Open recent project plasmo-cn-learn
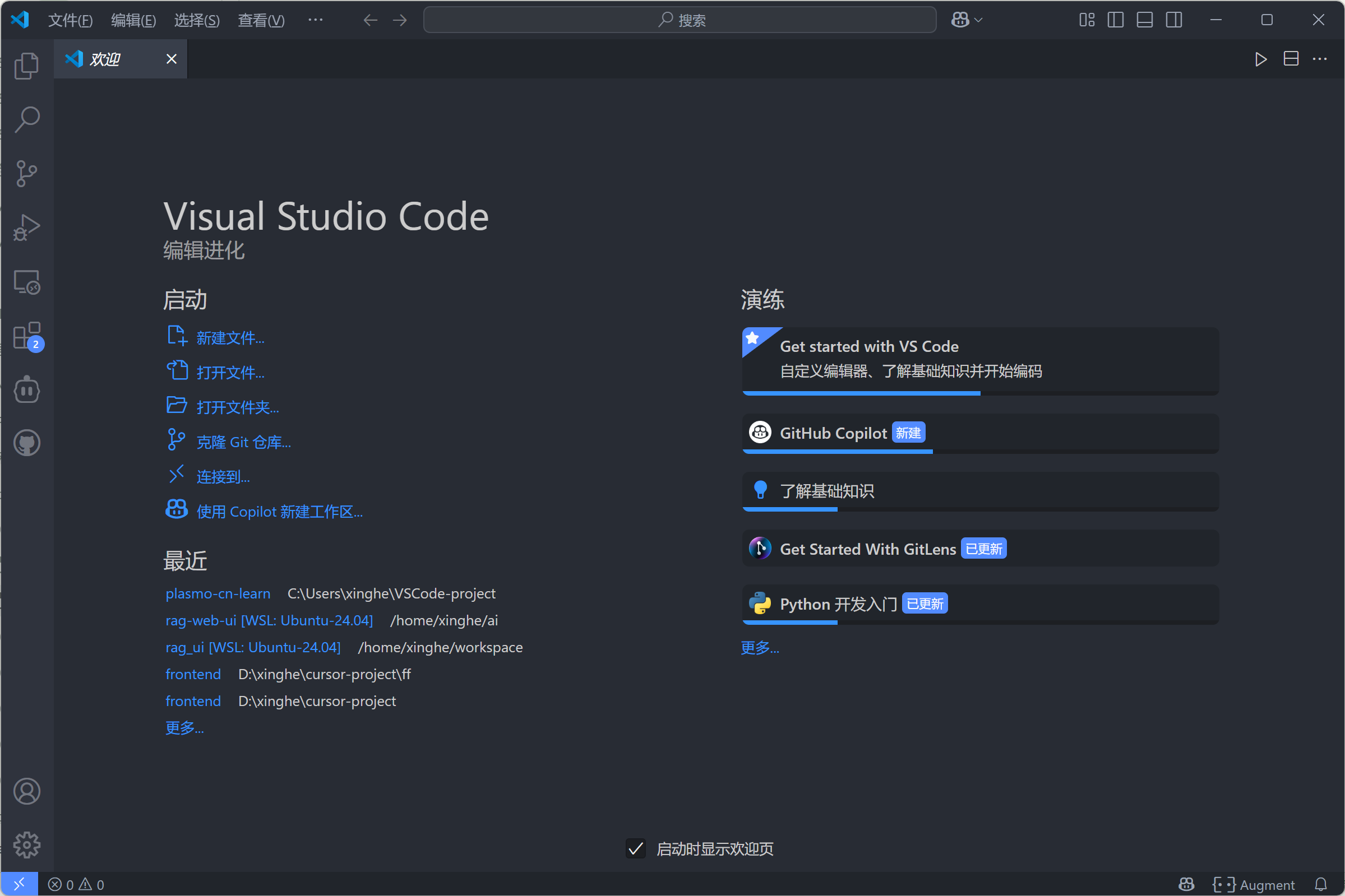 pyautogui.click(x=218, y=594)
